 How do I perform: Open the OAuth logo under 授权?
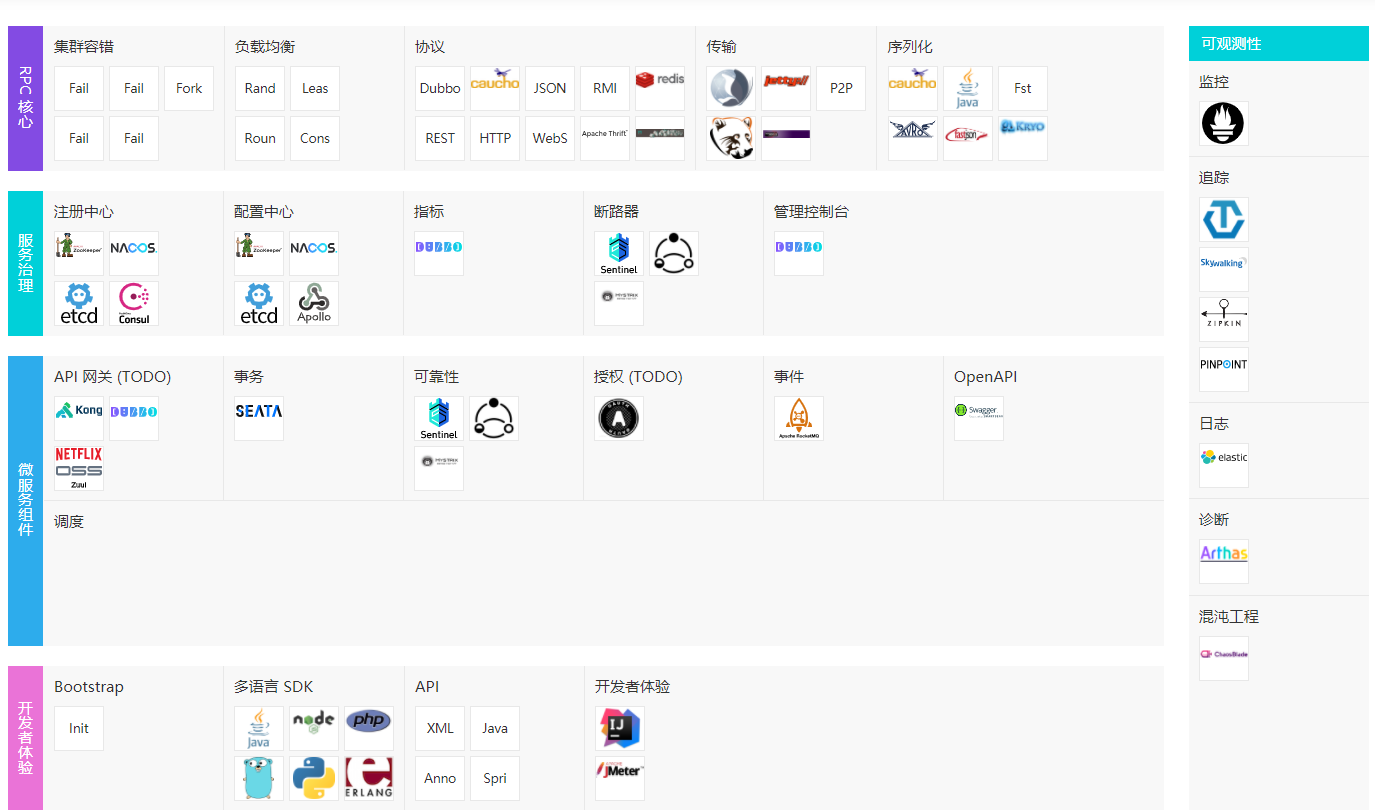coord(619,418)
